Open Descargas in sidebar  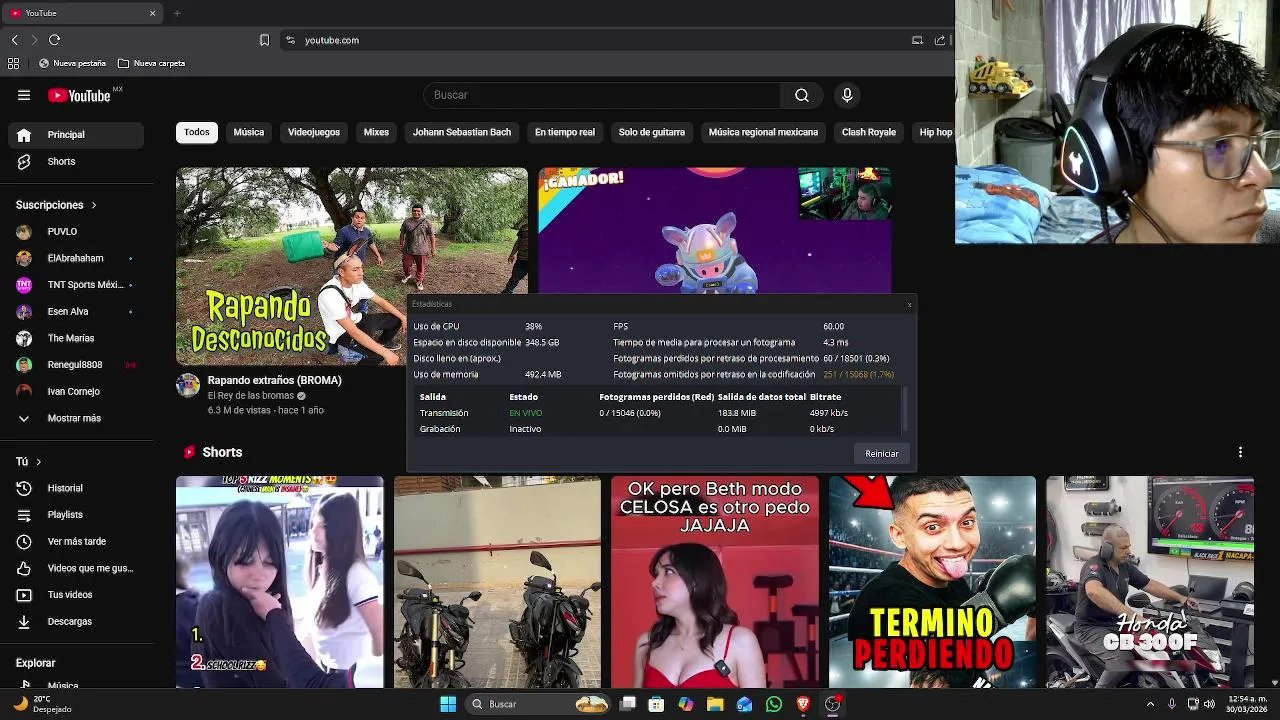pos(76,621)
